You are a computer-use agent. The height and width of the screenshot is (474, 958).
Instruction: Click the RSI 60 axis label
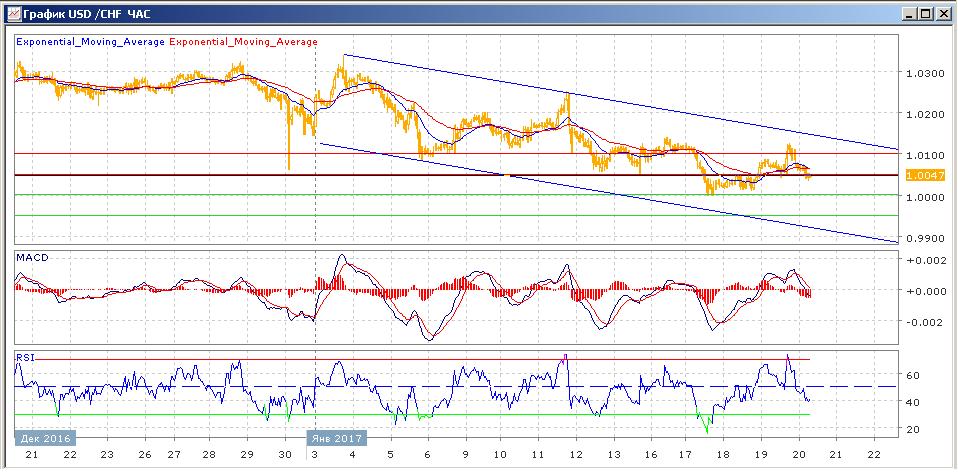[914, 375]
